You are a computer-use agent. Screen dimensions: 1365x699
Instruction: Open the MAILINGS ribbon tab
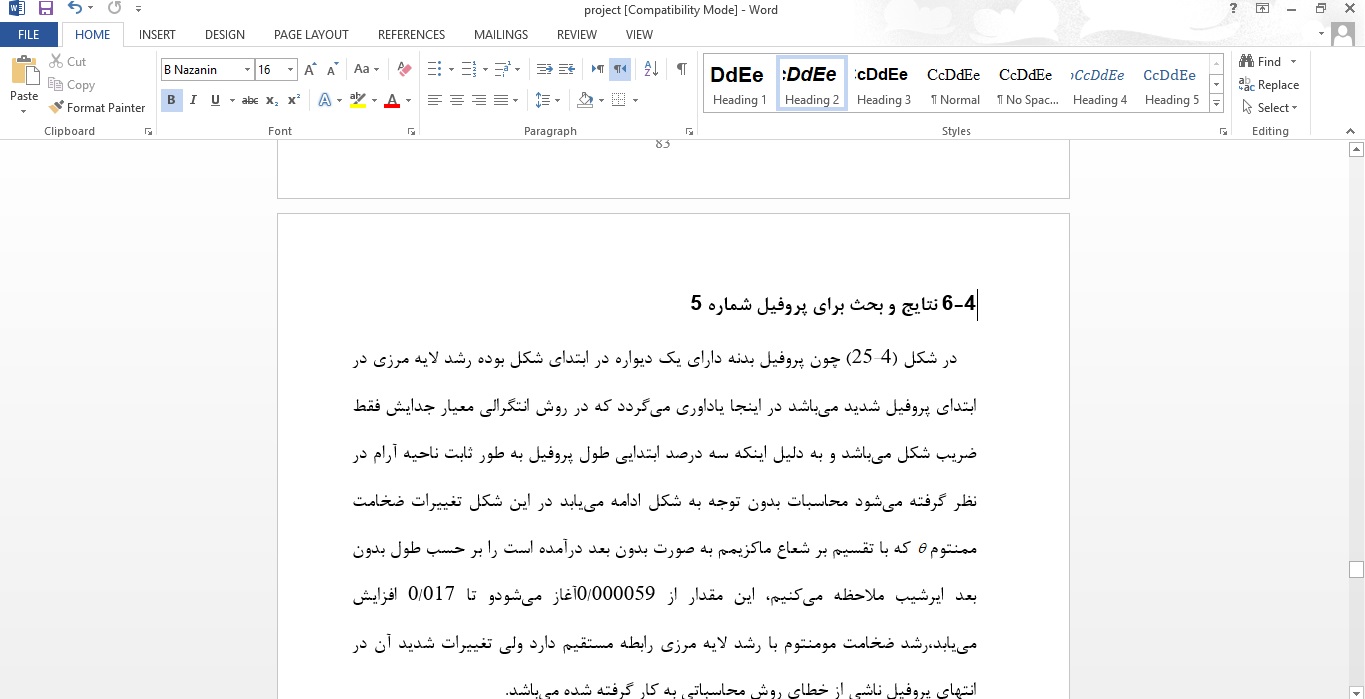(x=500, y=34)
